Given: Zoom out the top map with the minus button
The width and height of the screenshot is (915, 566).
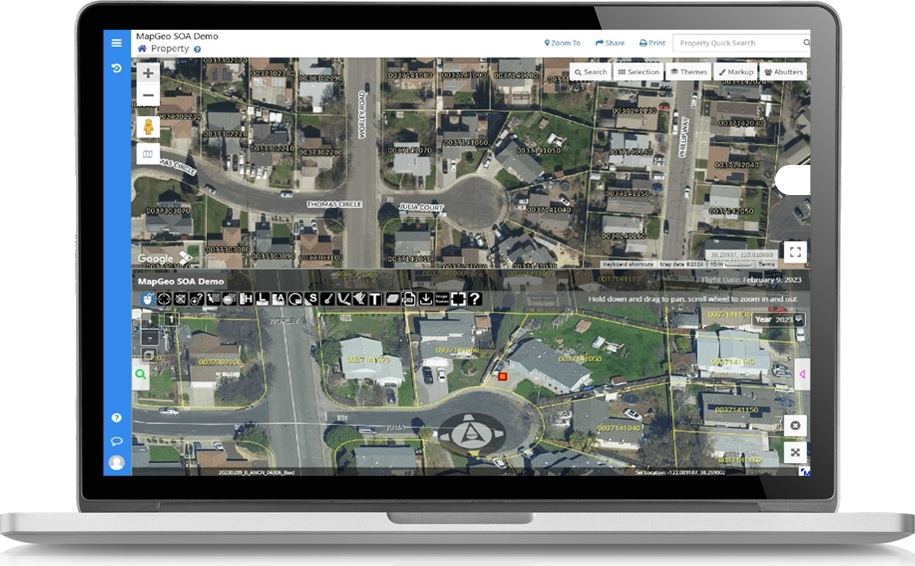Looking at the screenshot, I should point(148,95).
